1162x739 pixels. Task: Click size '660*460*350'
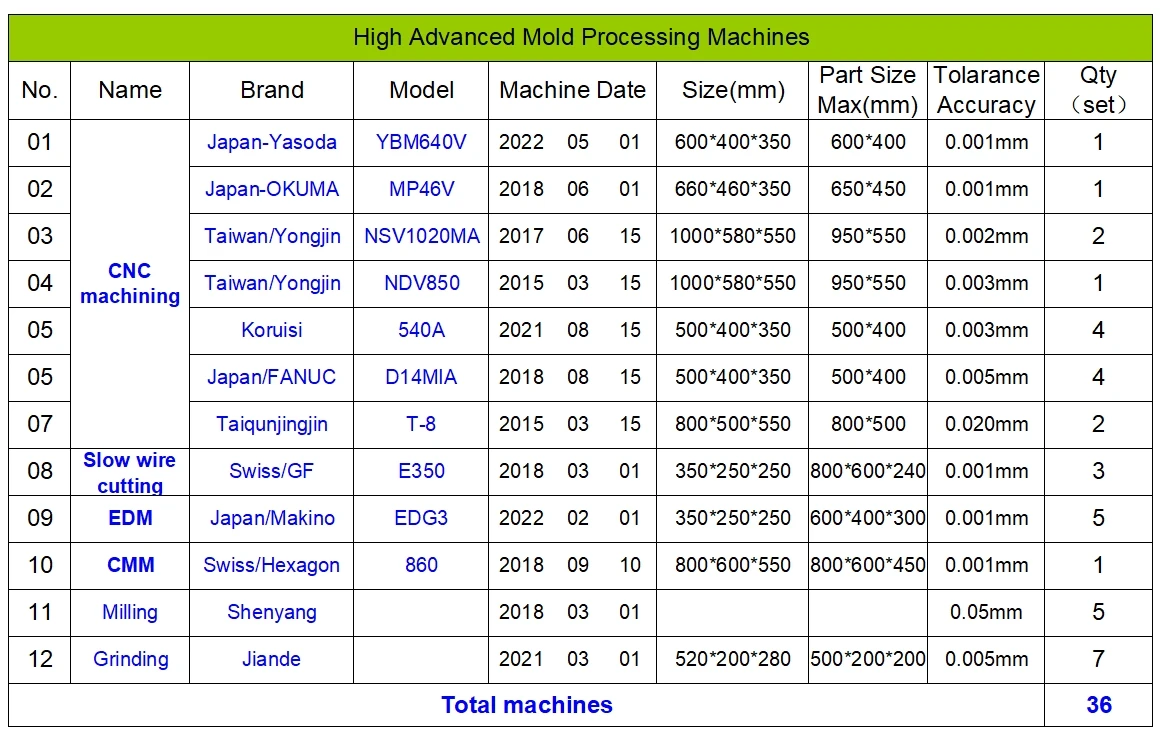pyautogui.click(x=733, y=190)
